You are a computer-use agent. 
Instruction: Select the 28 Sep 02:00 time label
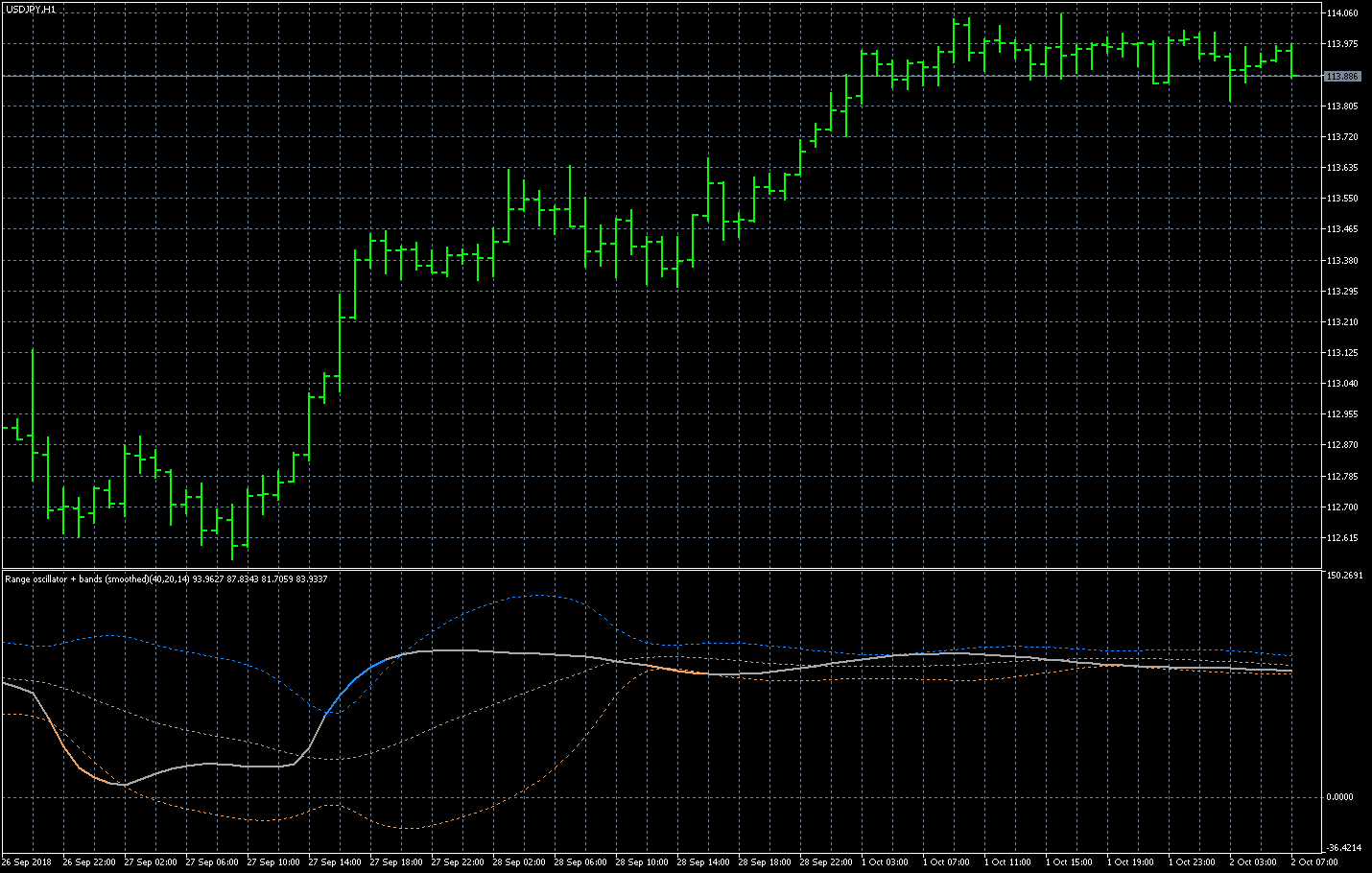[x=519, y=861]
